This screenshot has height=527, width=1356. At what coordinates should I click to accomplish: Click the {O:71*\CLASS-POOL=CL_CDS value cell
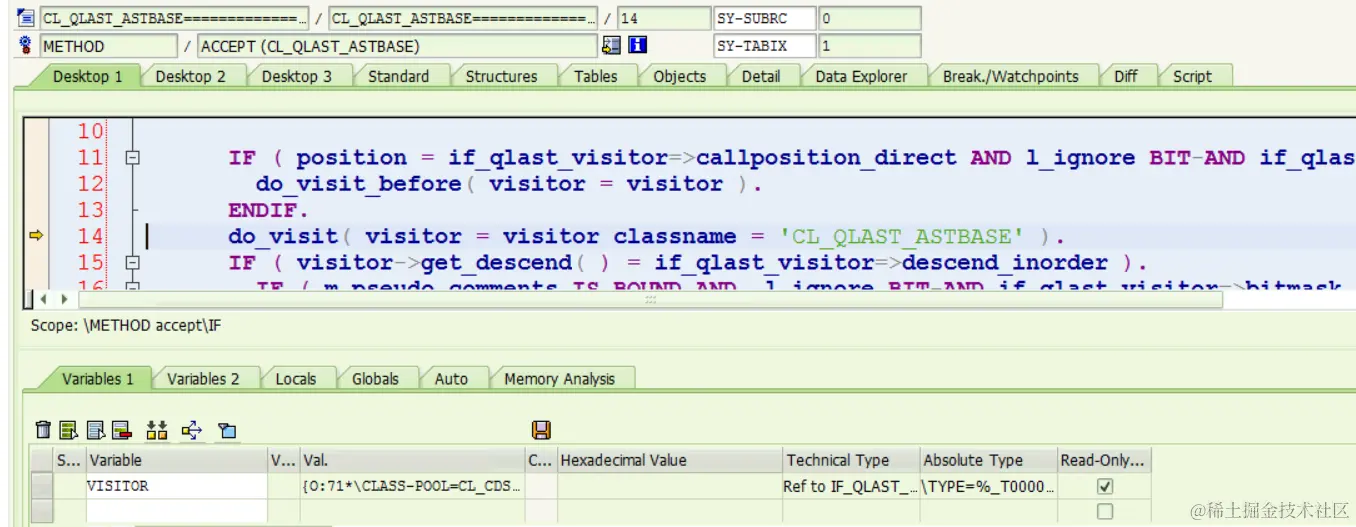[x=412, y=486]
